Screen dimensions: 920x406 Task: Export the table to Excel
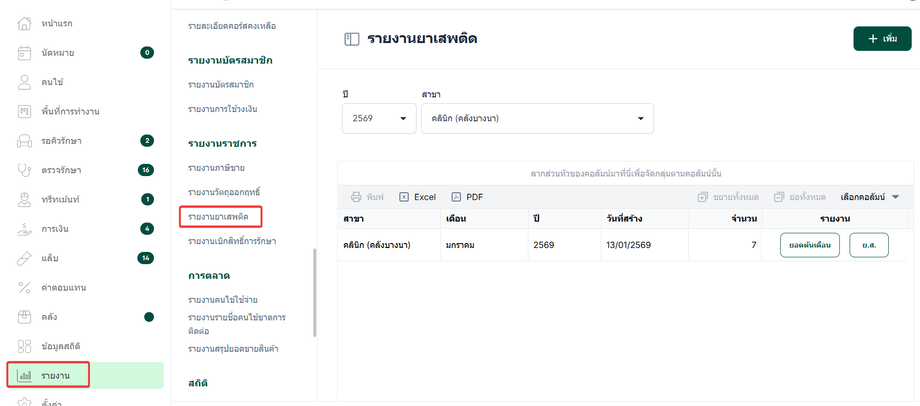418,197
